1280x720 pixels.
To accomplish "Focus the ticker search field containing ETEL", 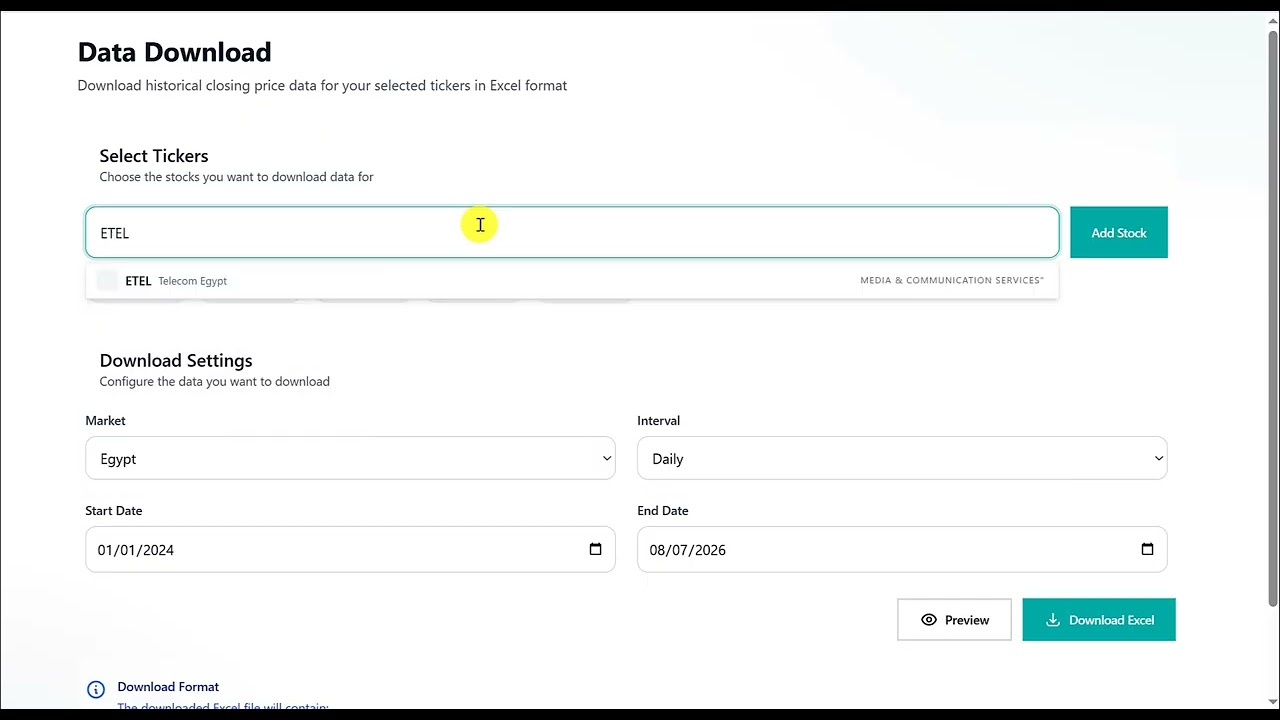I will (x=572, y=232).
